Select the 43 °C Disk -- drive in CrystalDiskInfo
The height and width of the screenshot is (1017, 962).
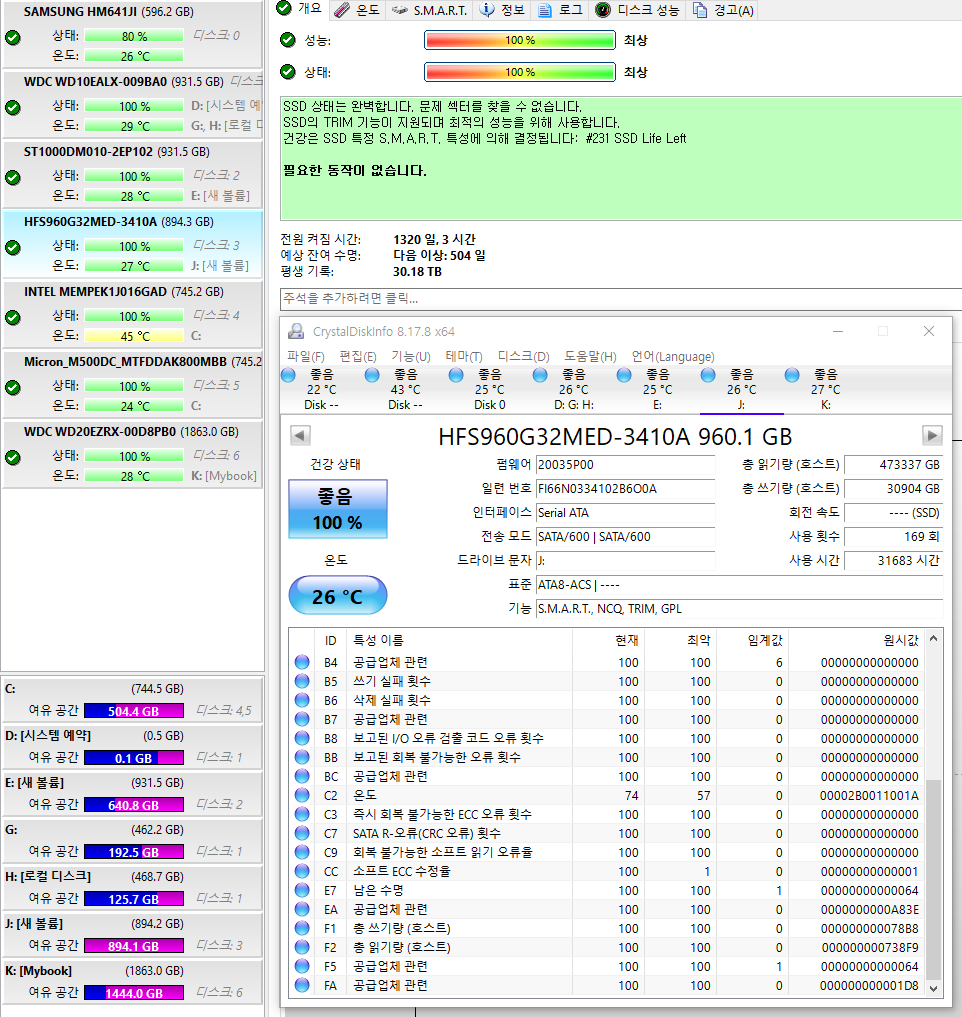coord(405,389)
